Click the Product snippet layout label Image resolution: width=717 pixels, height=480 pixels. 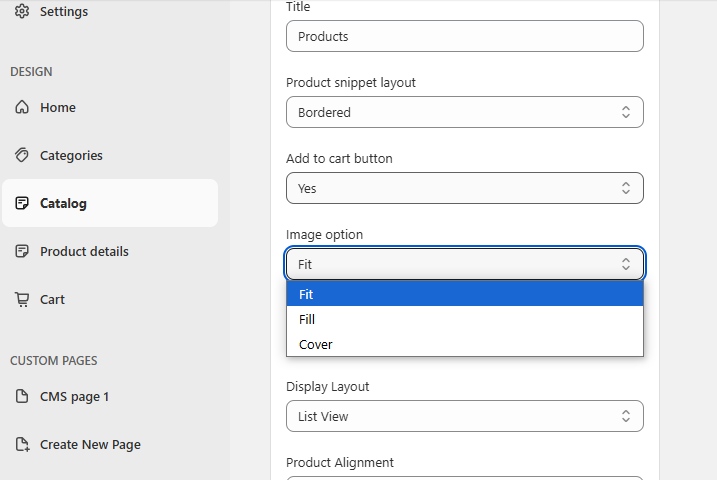(351, 83)
